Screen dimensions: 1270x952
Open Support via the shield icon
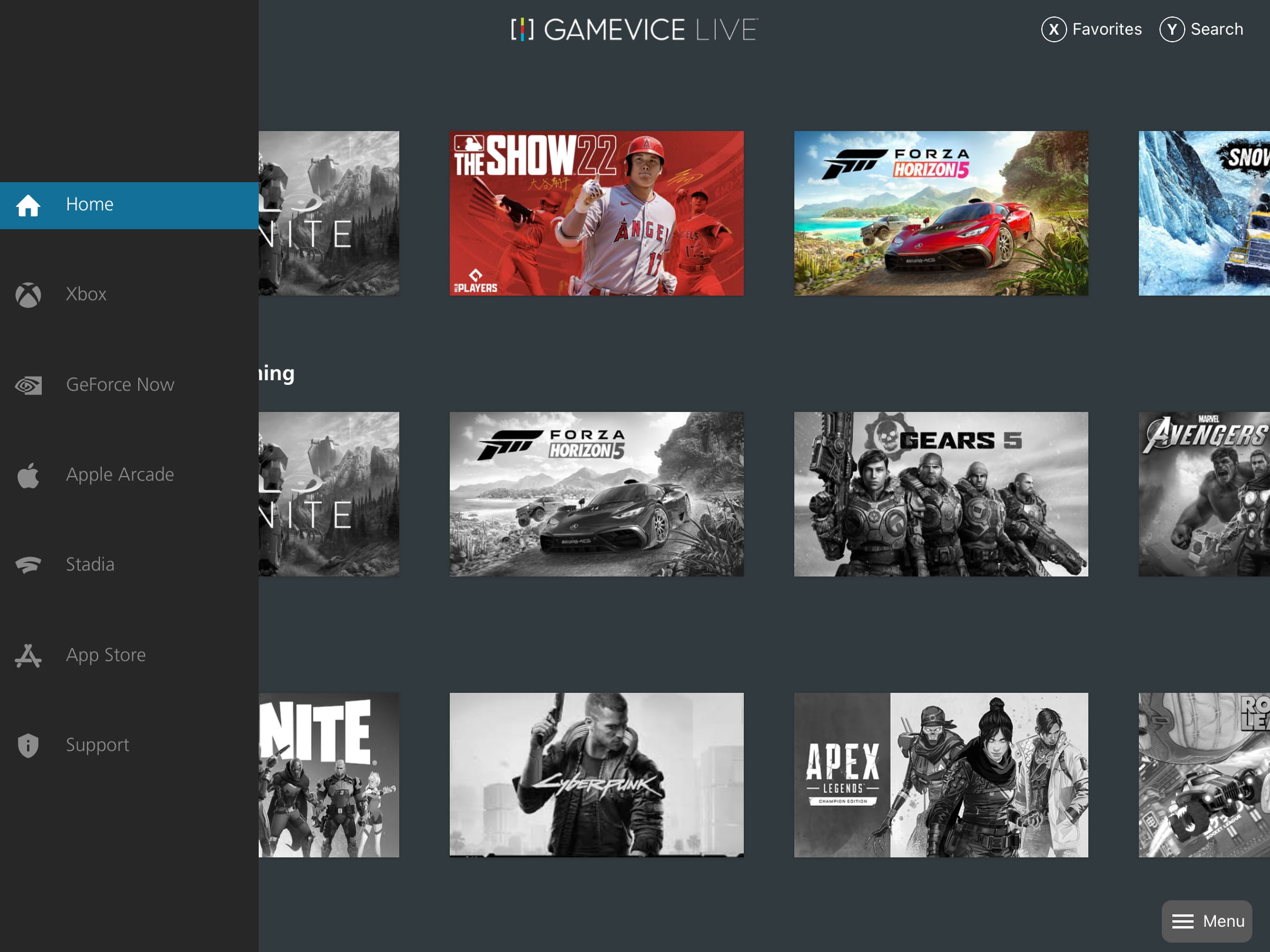click(28, 745)
